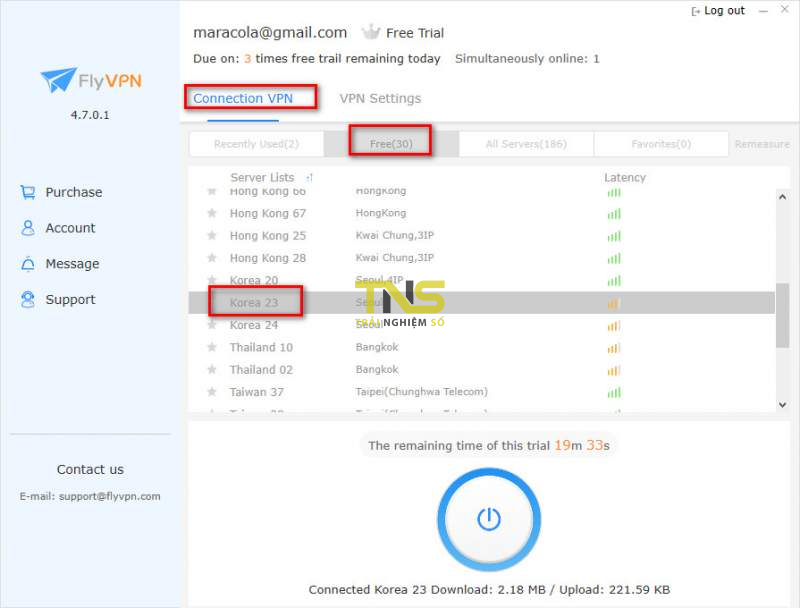Select the Thailand 02 server
Screen dimensions: 800x608
(482, 370)
